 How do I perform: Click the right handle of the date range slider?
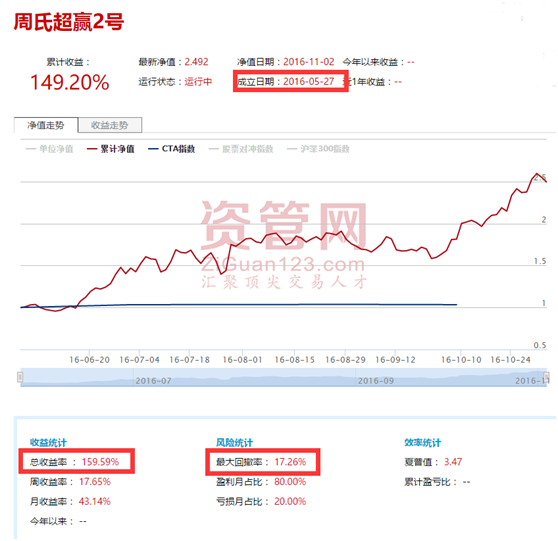click(x=547, y=377)
